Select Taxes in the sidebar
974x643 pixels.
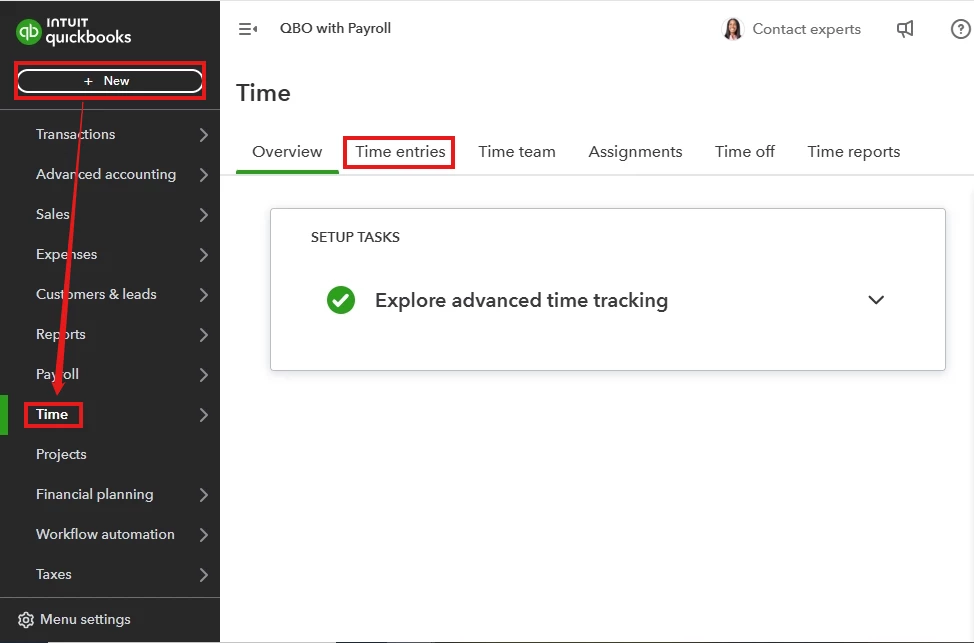[53, 575]
